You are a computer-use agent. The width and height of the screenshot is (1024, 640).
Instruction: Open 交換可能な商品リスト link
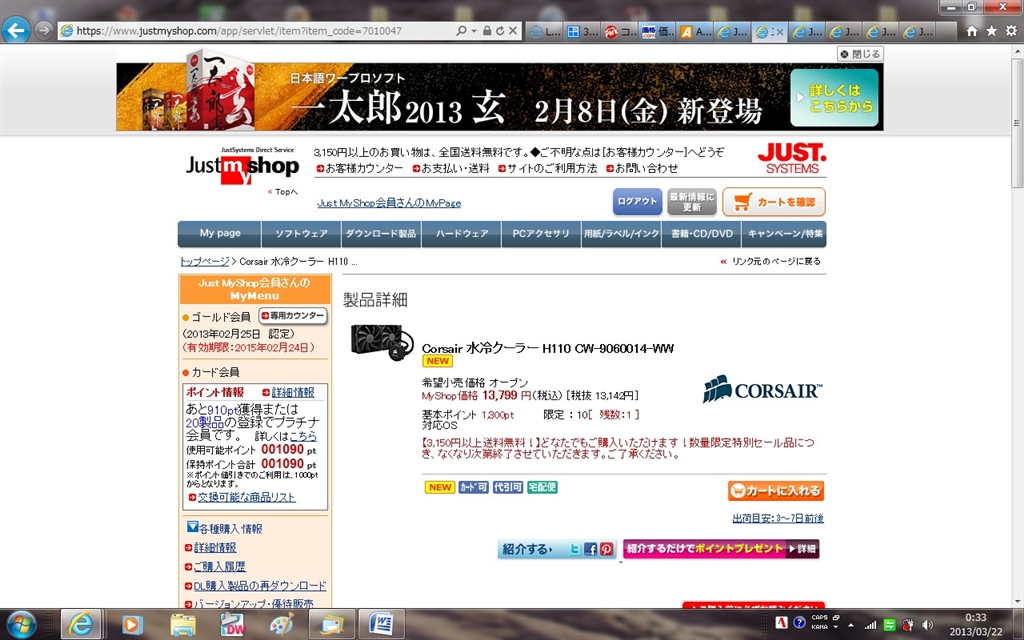coord(246,498)
